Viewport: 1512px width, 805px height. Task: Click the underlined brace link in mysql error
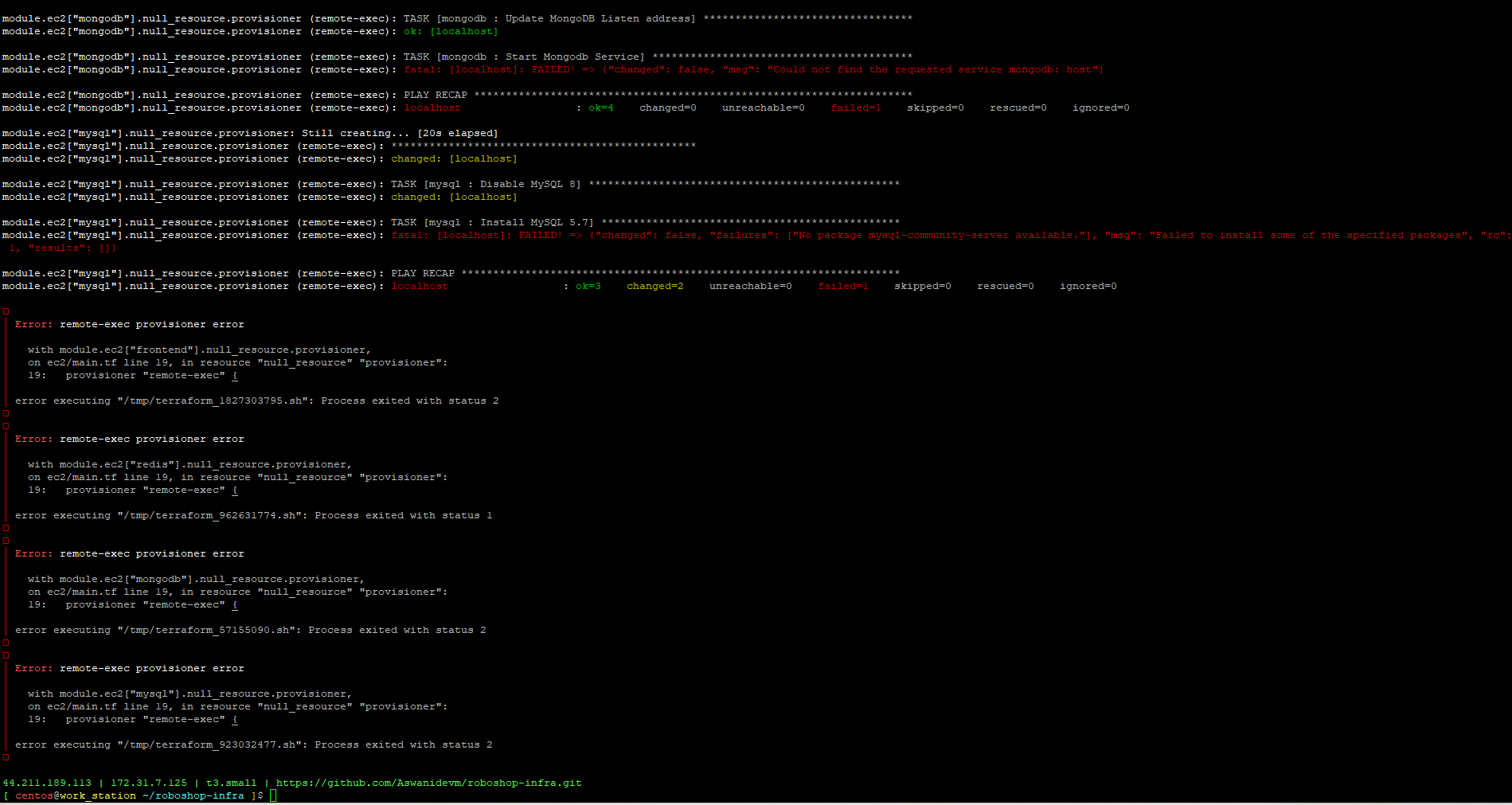235,719
